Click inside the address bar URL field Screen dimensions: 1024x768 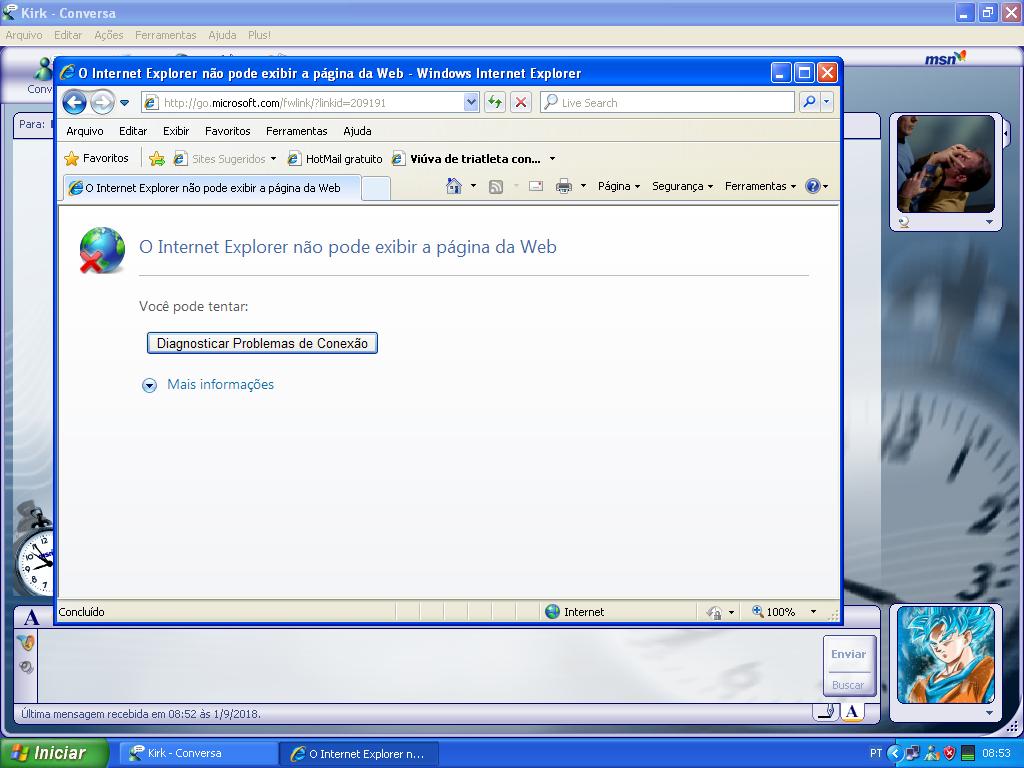click(300, 101)
